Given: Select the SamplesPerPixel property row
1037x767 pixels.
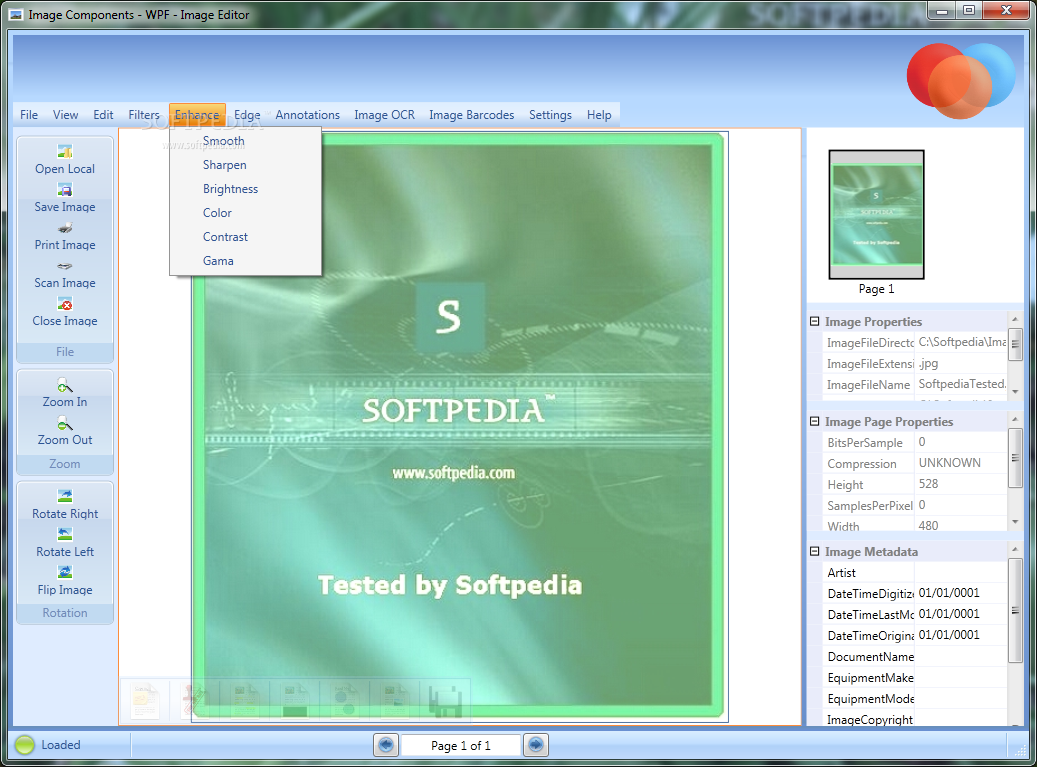Looking at the screenshot, I should [x=915, y=505].
